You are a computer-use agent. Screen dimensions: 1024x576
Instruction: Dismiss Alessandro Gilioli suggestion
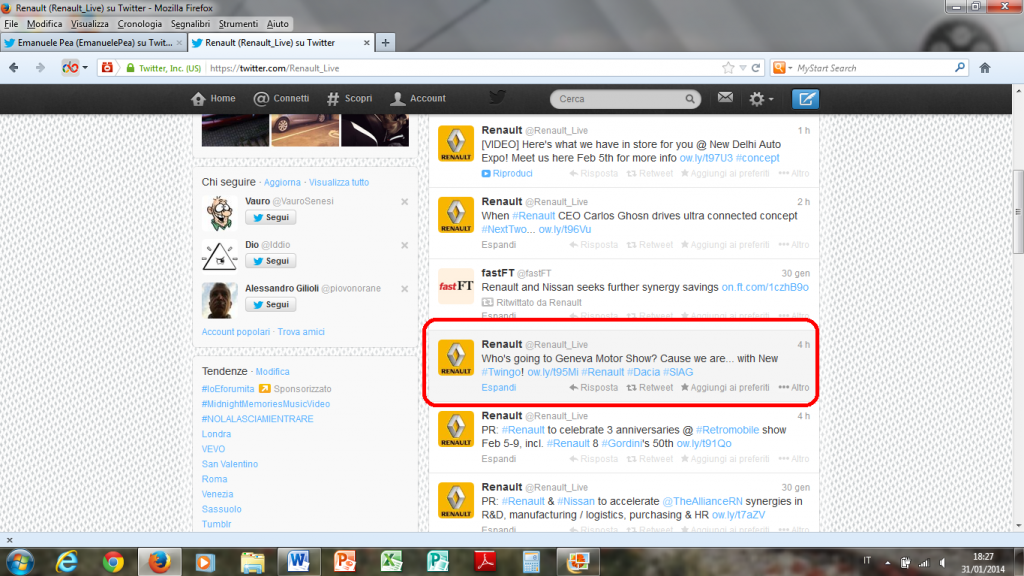[x=405, y=289]
